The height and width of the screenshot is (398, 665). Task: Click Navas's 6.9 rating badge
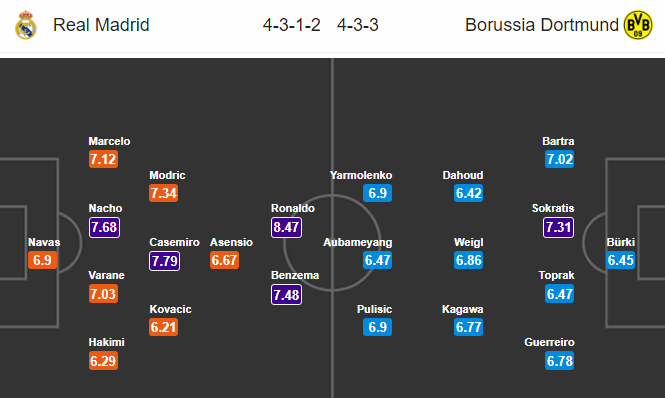[x=42, y=260]
